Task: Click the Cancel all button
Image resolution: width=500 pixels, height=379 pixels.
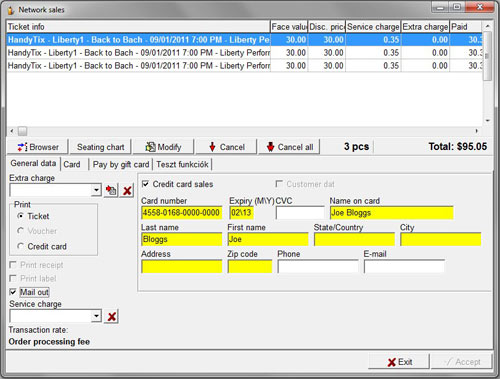Action: 289,147
